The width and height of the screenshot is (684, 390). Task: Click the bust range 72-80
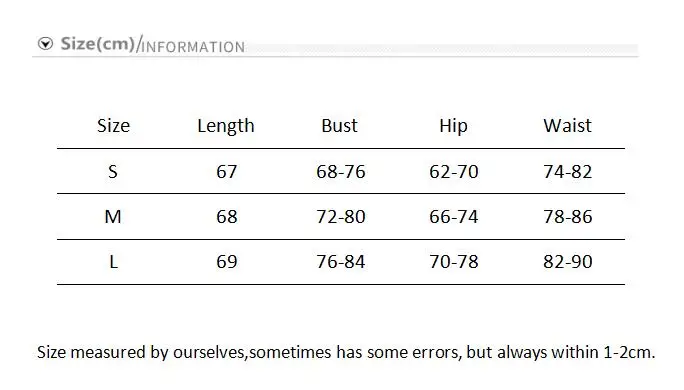pyautogui.click(x=341, y=217)
